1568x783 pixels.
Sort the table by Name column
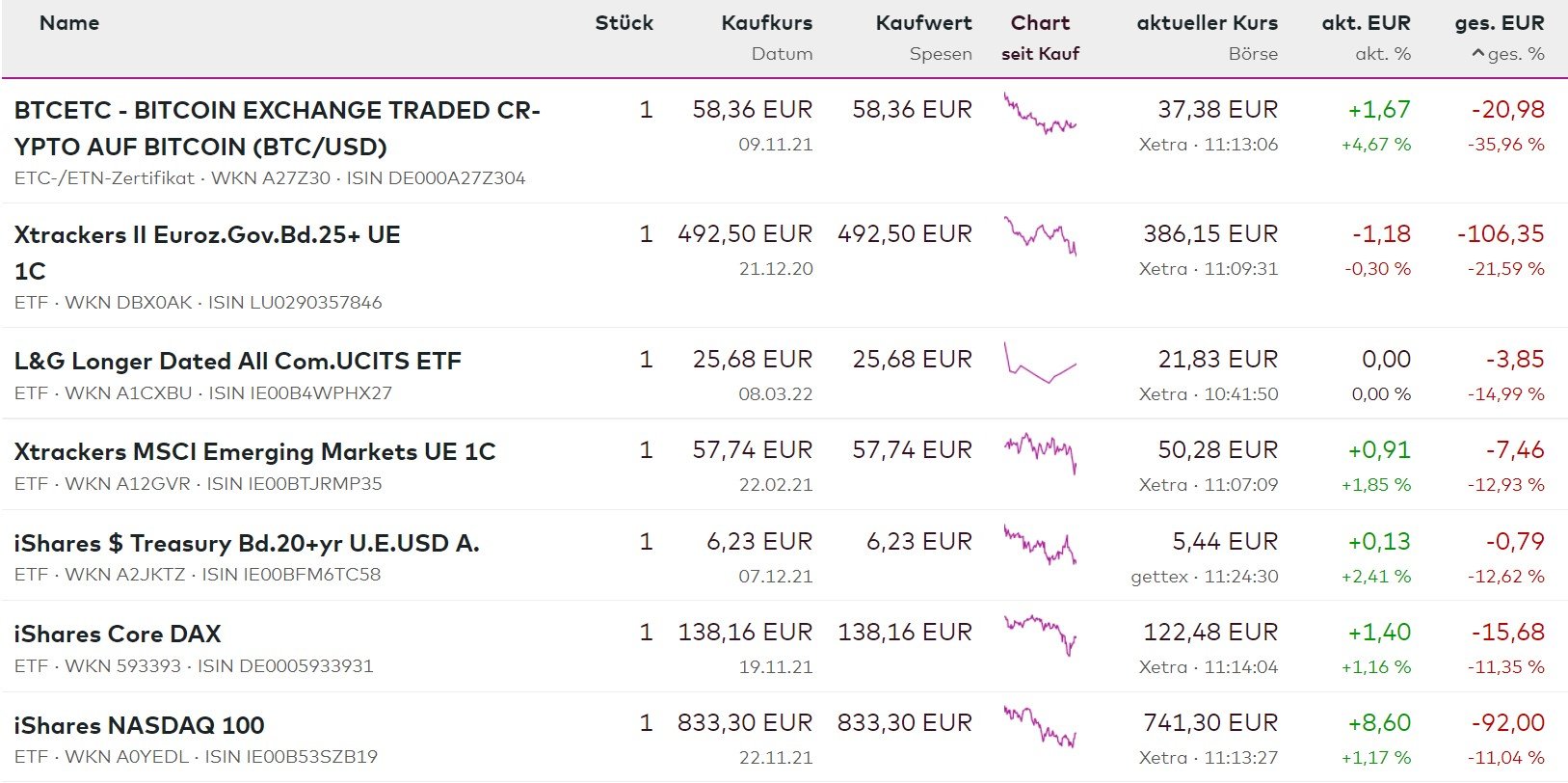69,23
